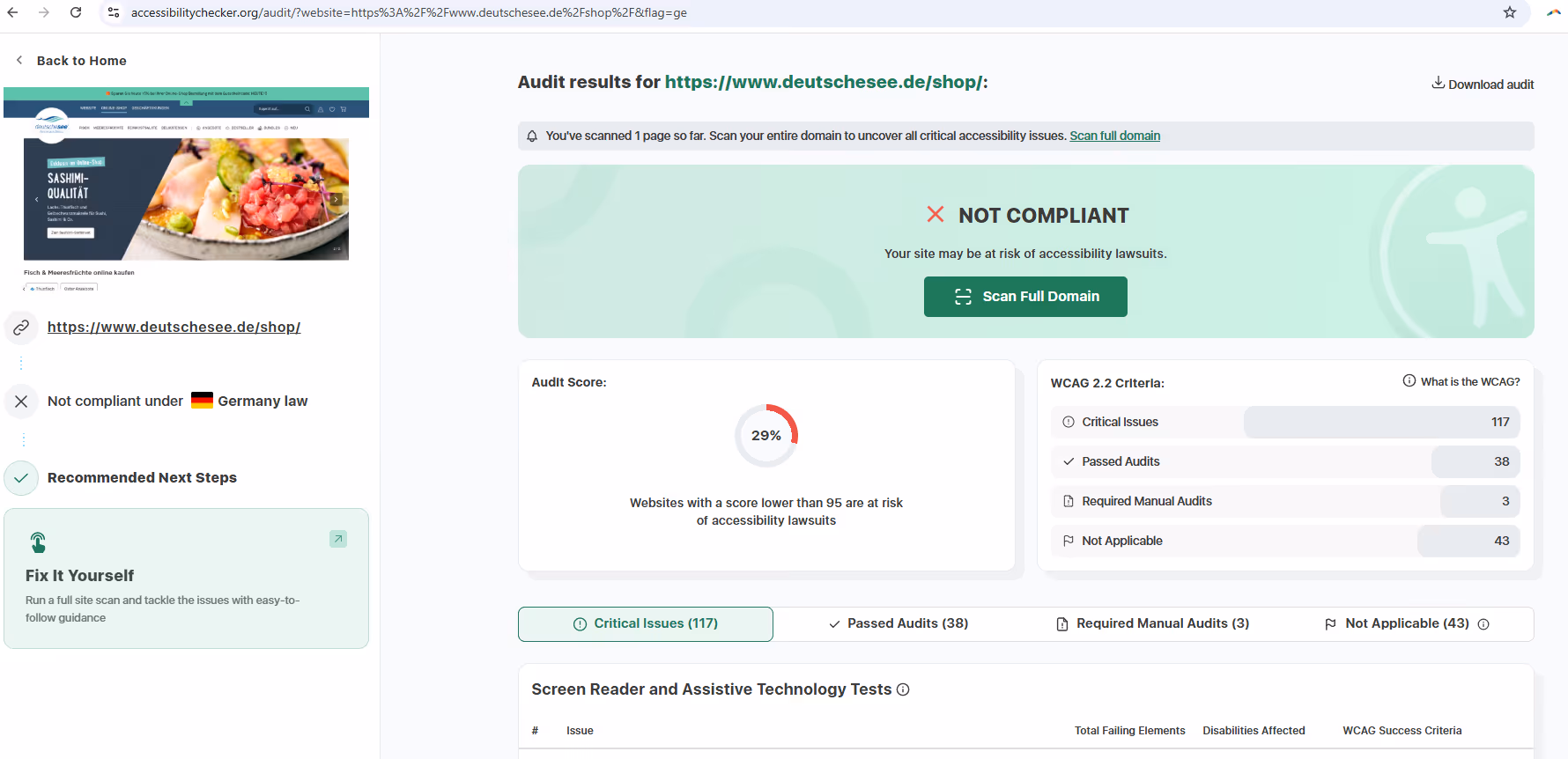Click the Critical Issues row icon

click(1069, 422)
